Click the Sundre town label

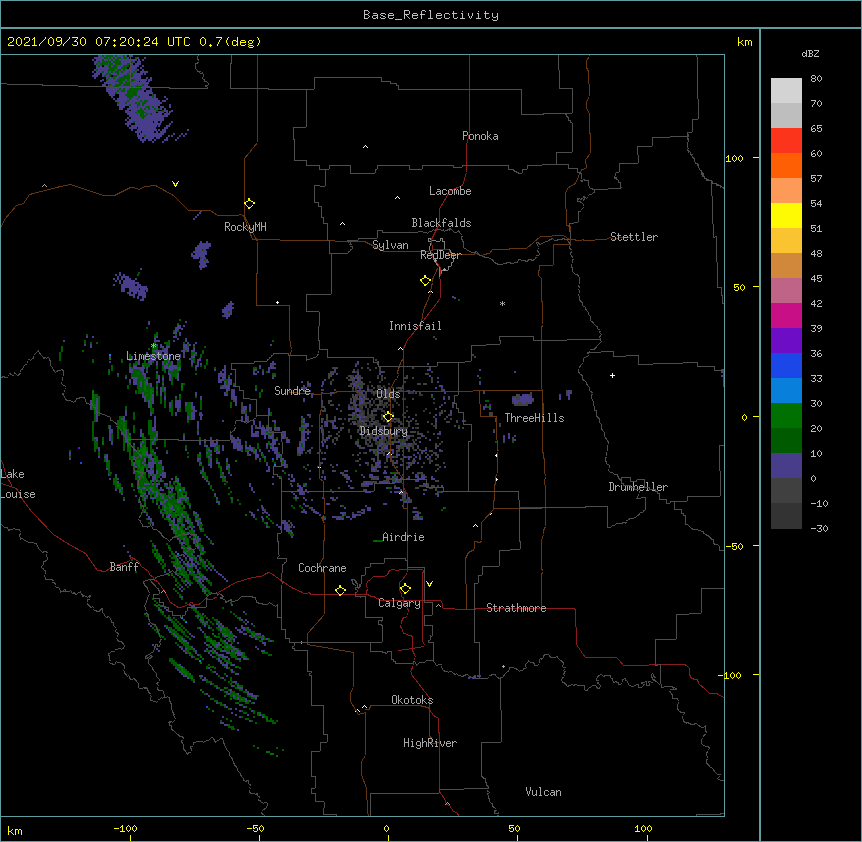pos(292,391)
